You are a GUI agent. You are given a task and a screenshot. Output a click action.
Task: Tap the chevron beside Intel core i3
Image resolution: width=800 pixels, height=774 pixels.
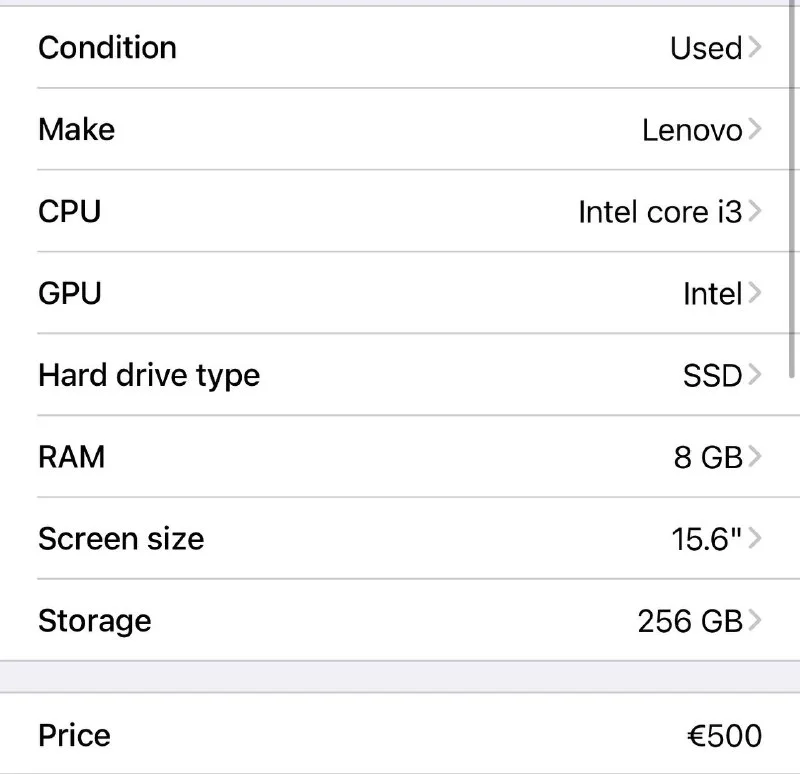tap(754, 212)
